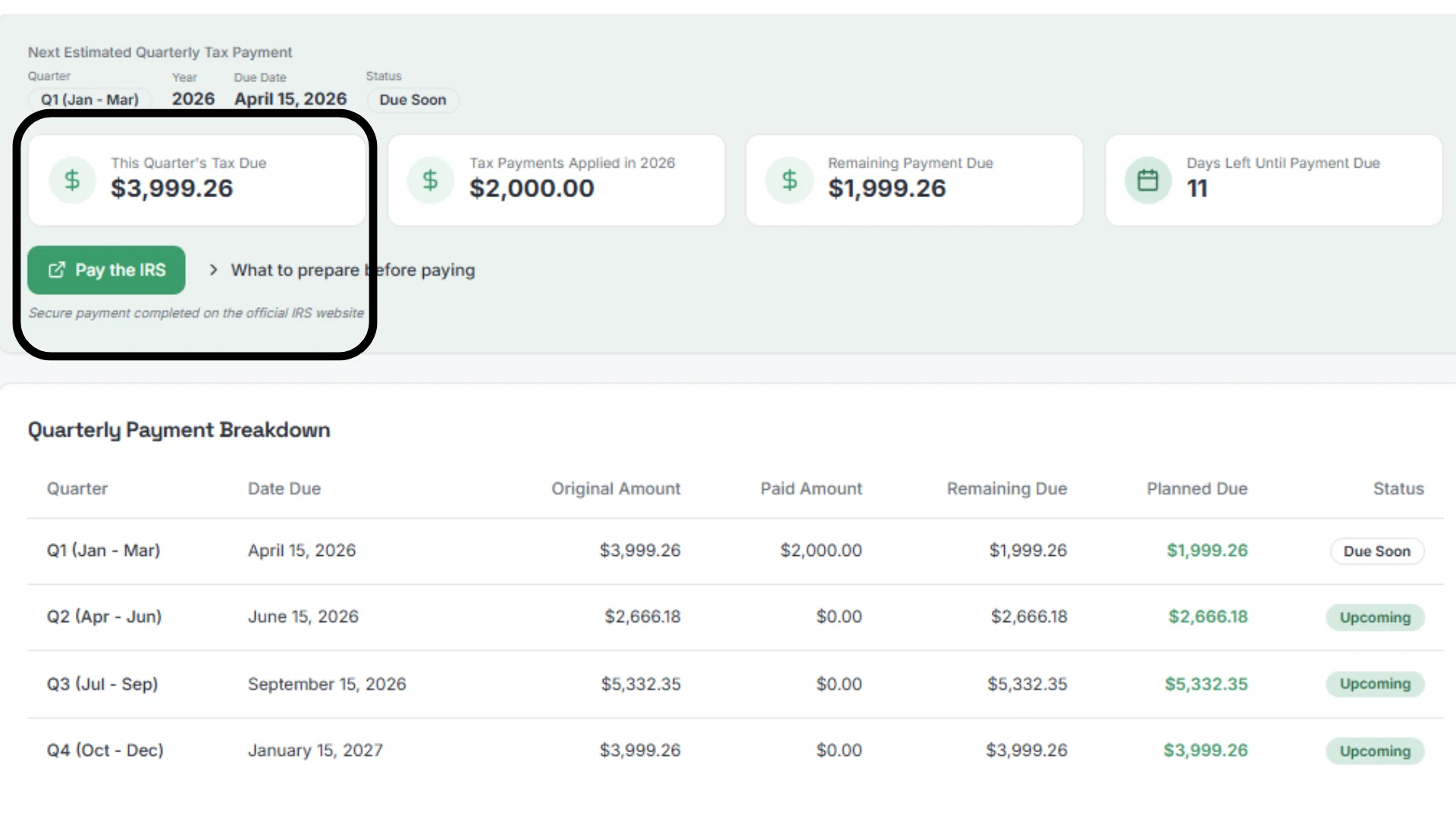Image resolution: width=1456 pixels, height=819 pixels.
Task: Click planned due $3,999.26 in Q4 row
Action: [x=1206, y=750]
